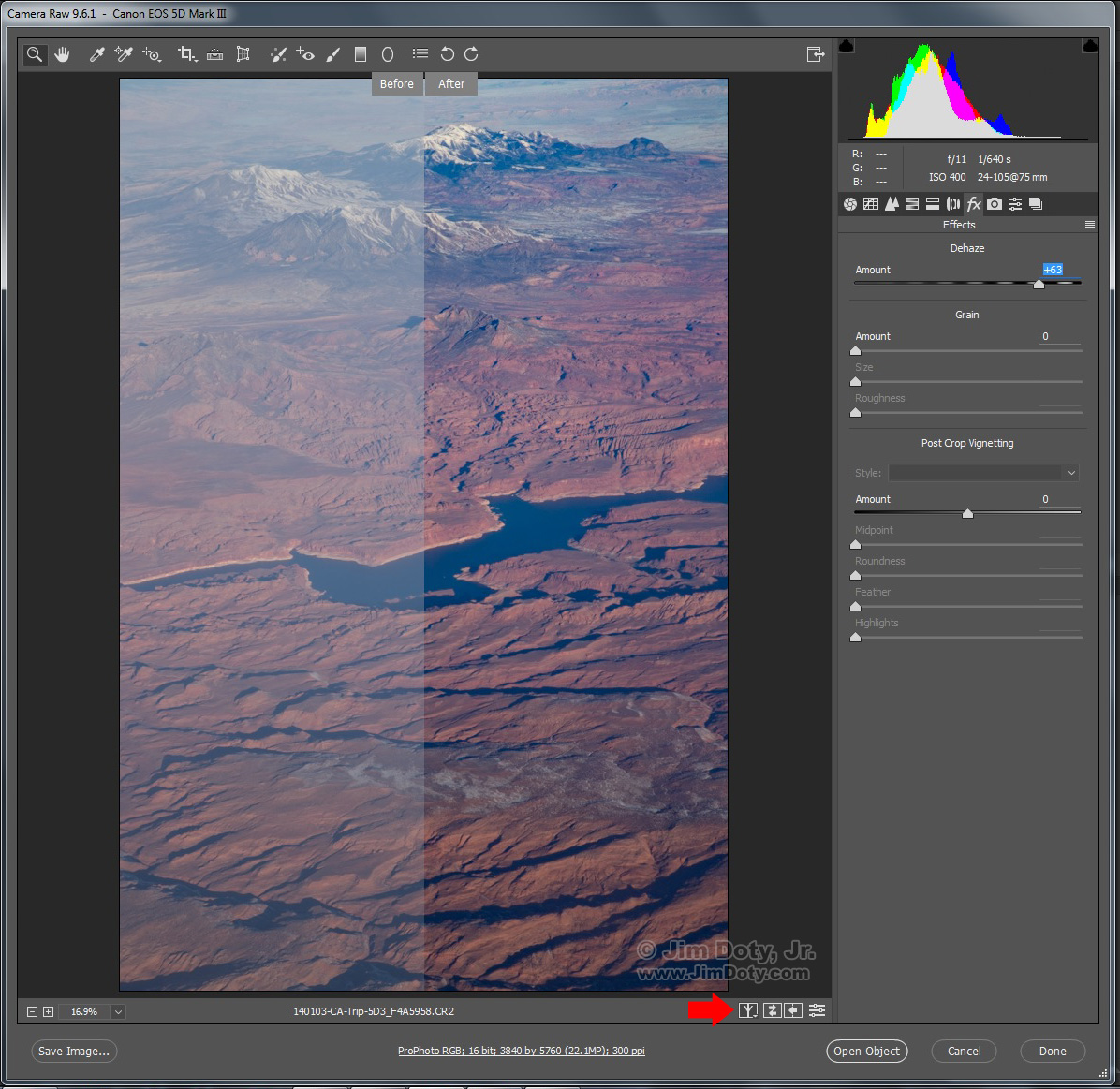Select the Adjustment Brush tool
The height and width of the screenshot is (1089, 1120).
tap(332, 54)
